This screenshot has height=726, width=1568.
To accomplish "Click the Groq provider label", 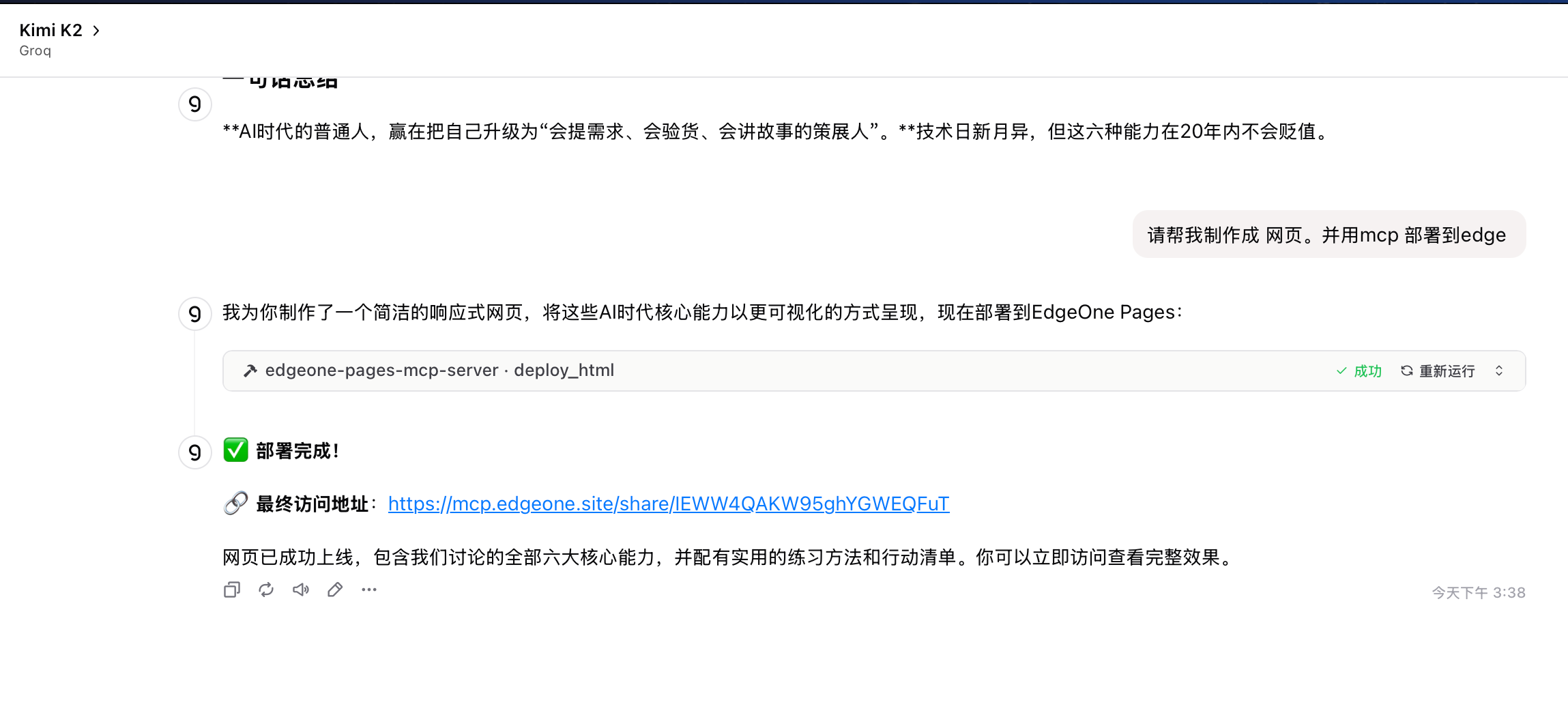I will click(x=35, y=50).
